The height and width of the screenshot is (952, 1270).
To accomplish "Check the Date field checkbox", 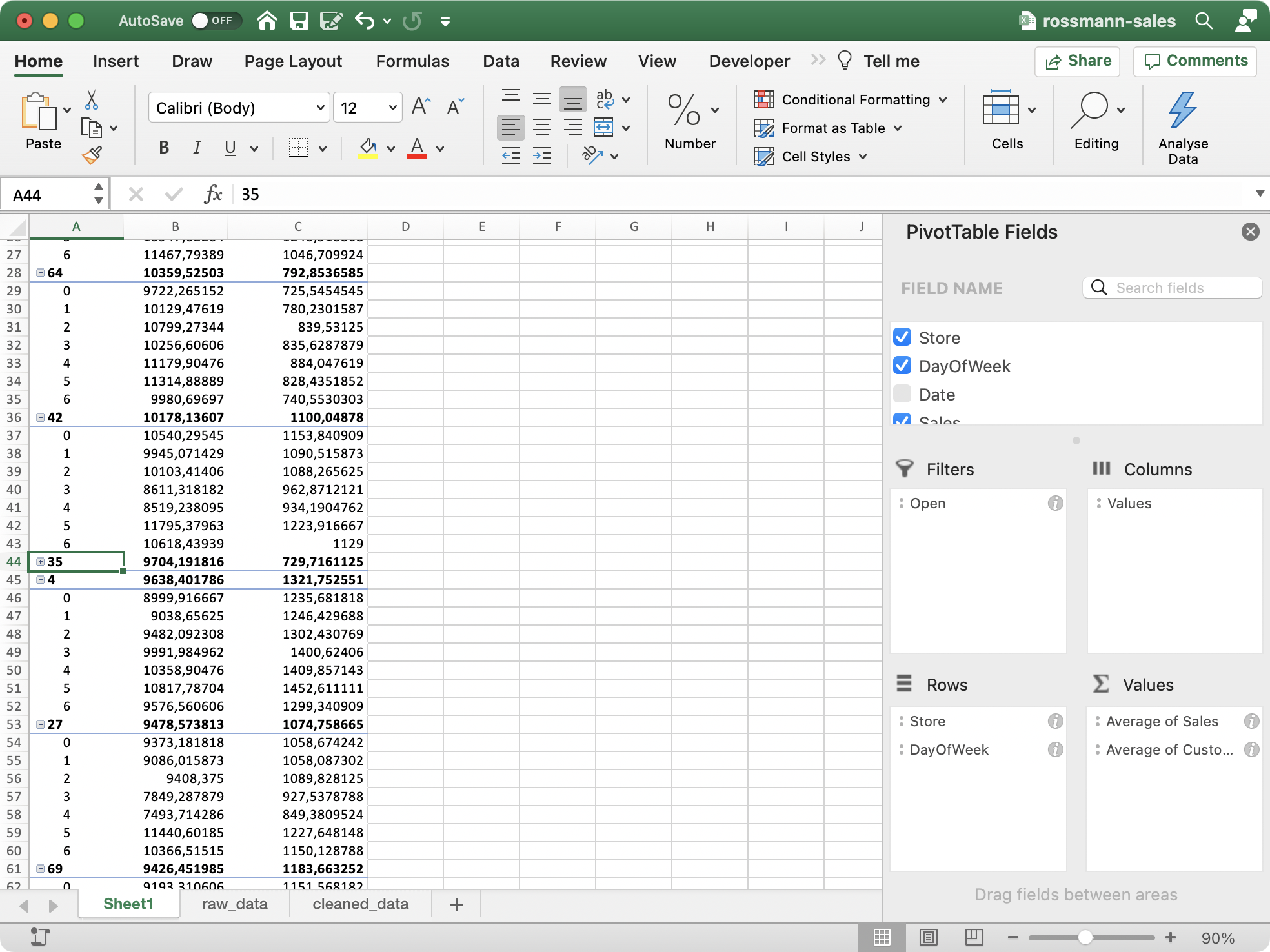I will [x=902, y=394].
